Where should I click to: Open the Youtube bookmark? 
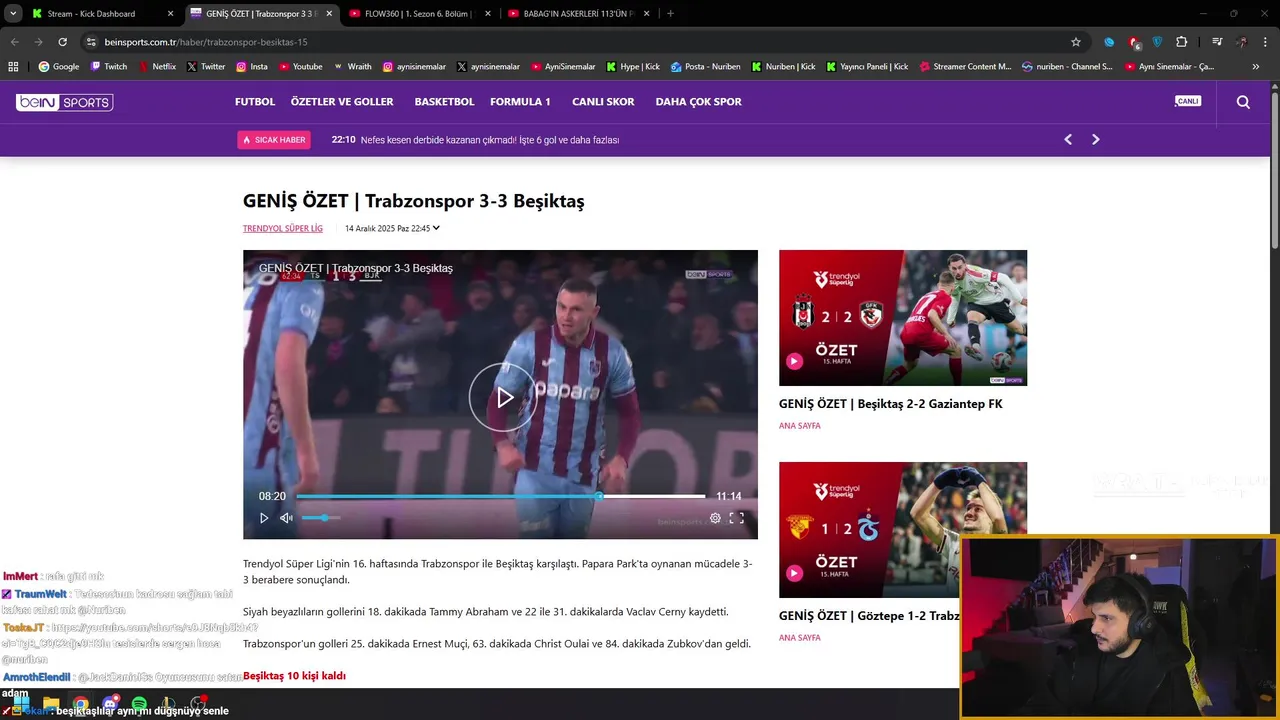(300, 67)
